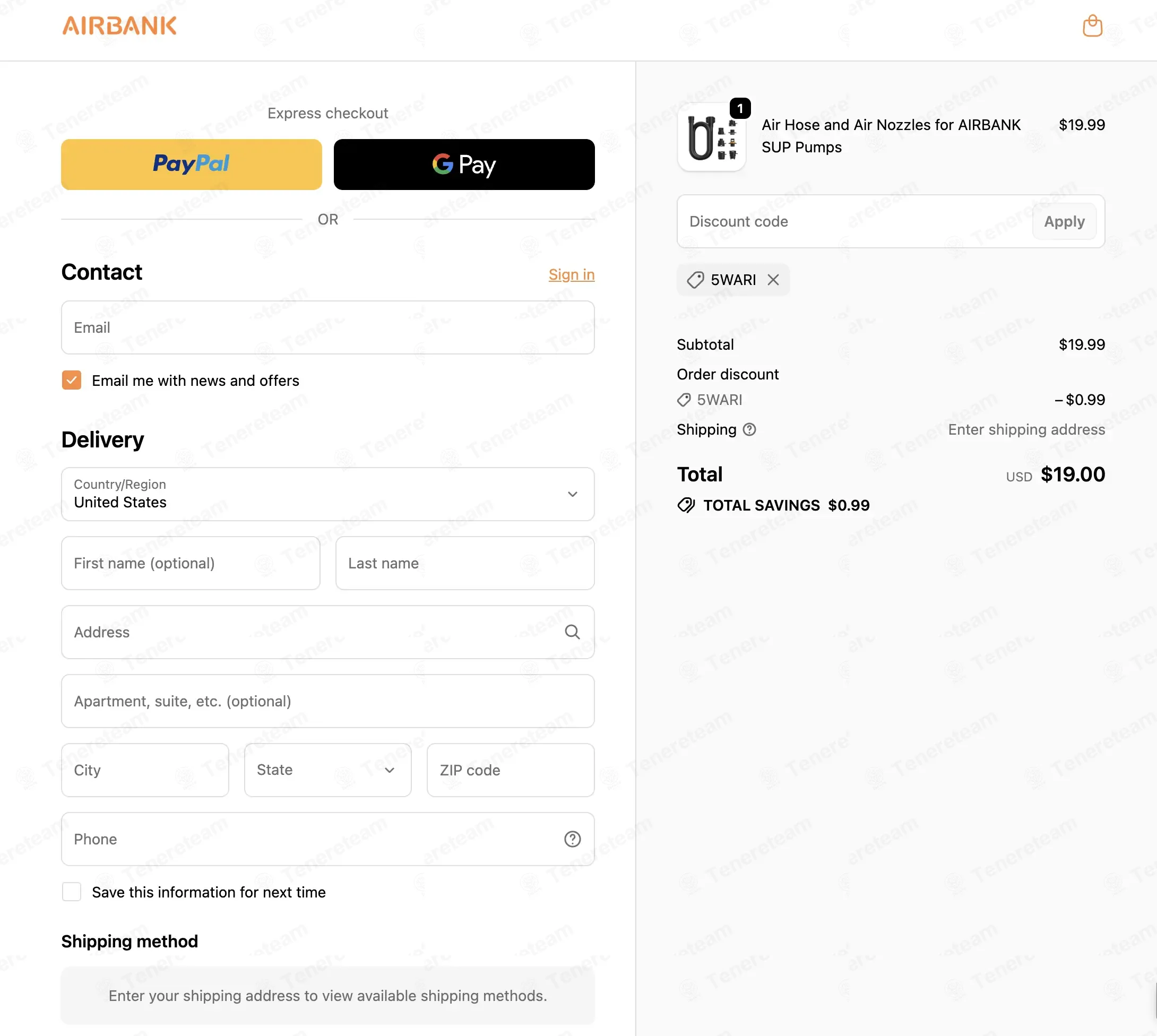1157x1036 pixels.
Task: Click the air hose product thumbnail
Action: [x=711, y=136]
